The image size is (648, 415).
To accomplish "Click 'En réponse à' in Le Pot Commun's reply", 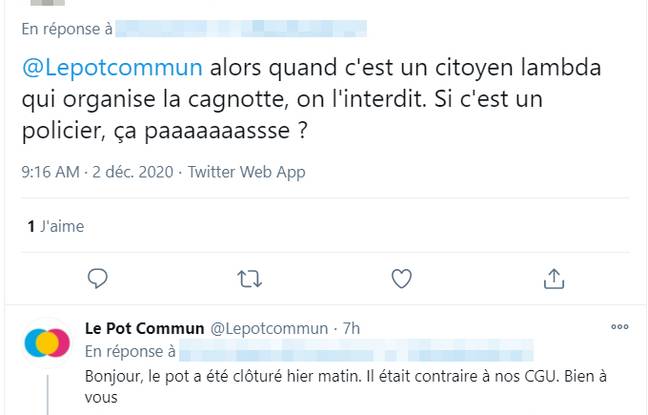I will pyautogui.click(x=130, y=351).
